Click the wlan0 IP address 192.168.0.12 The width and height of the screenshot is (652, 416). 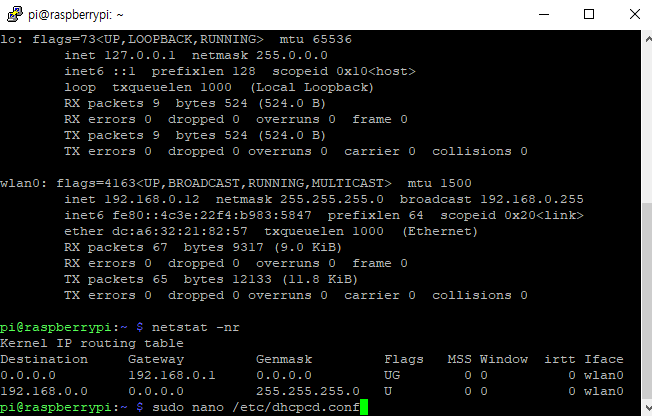(152, 199)
